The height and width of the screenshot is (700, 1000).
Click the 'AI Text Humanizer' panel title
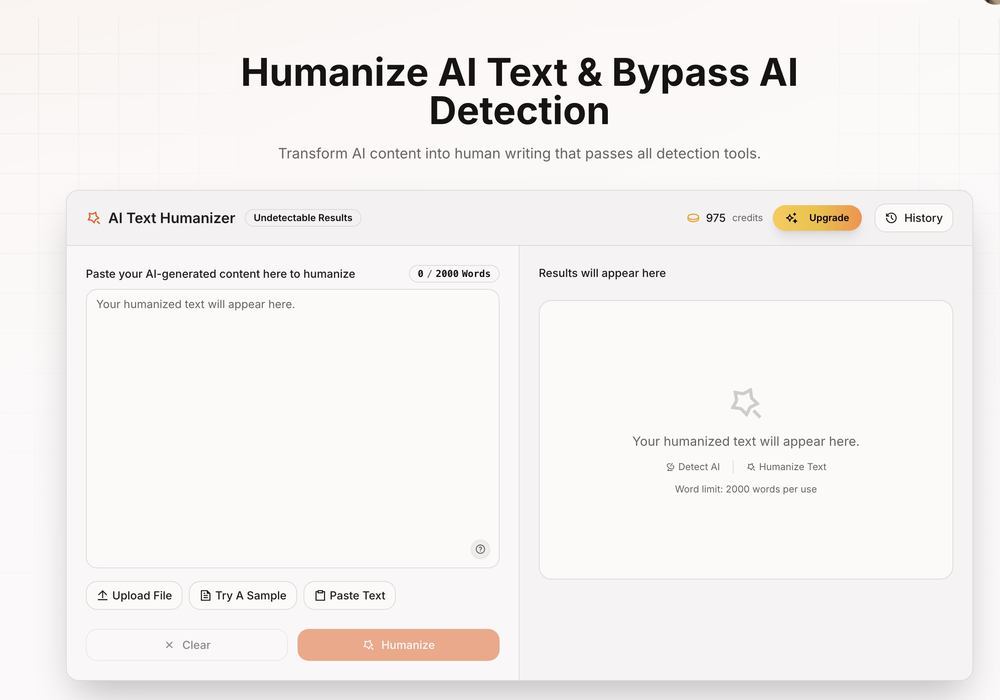tap(172, 218)
